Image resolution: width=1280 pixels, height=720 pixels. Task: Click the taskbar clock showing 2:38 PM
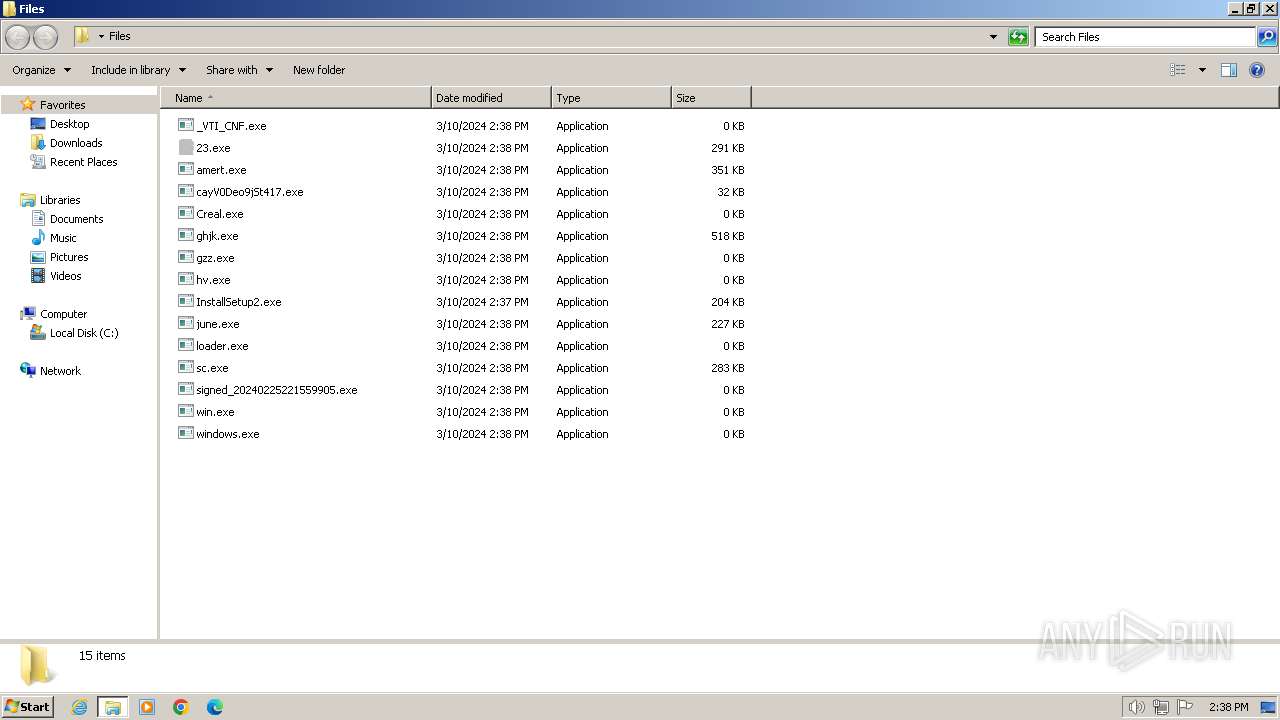click(1228, 707)
